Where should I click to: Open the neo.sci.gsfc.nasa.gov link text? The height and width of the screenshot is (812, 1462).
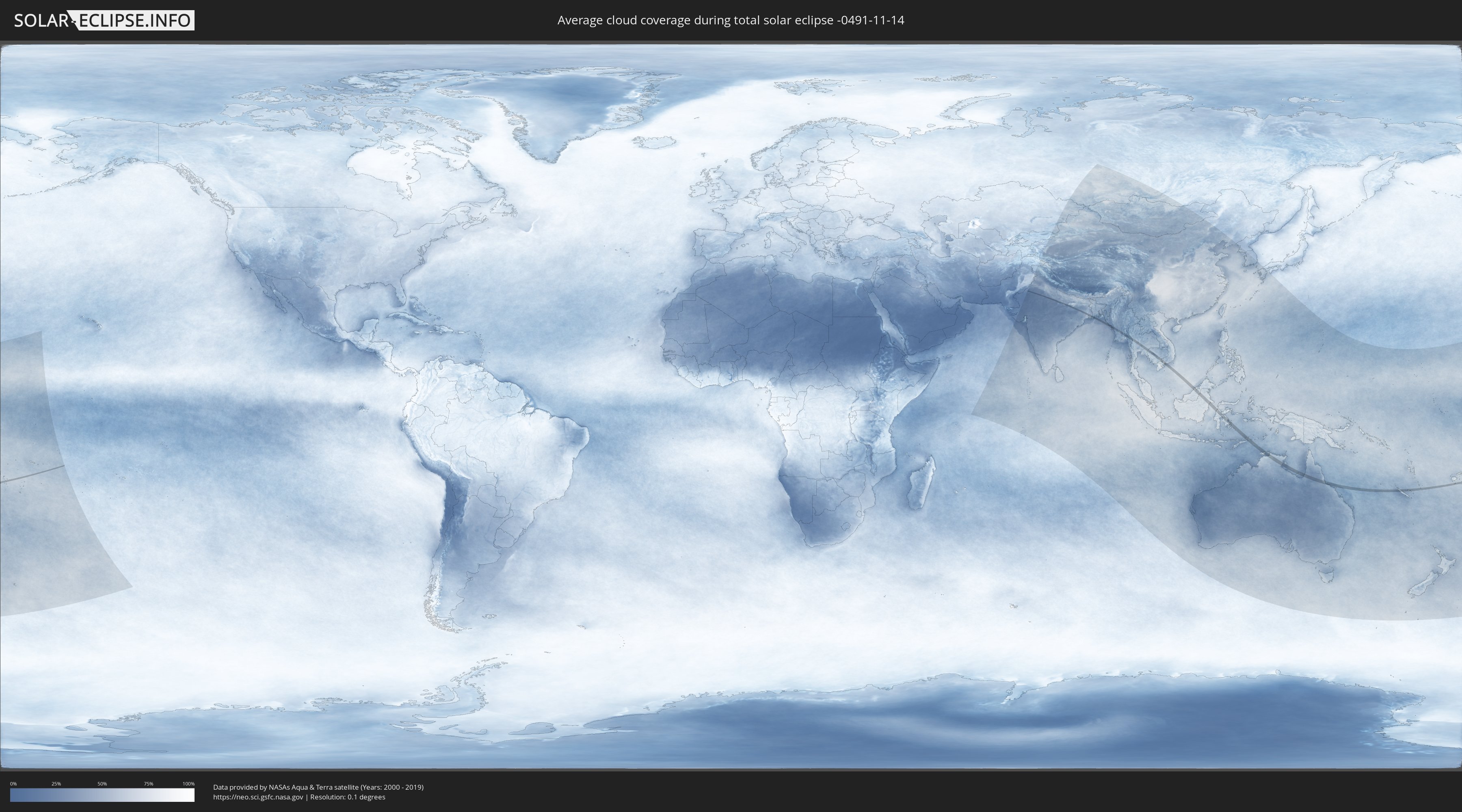point(258,797)
